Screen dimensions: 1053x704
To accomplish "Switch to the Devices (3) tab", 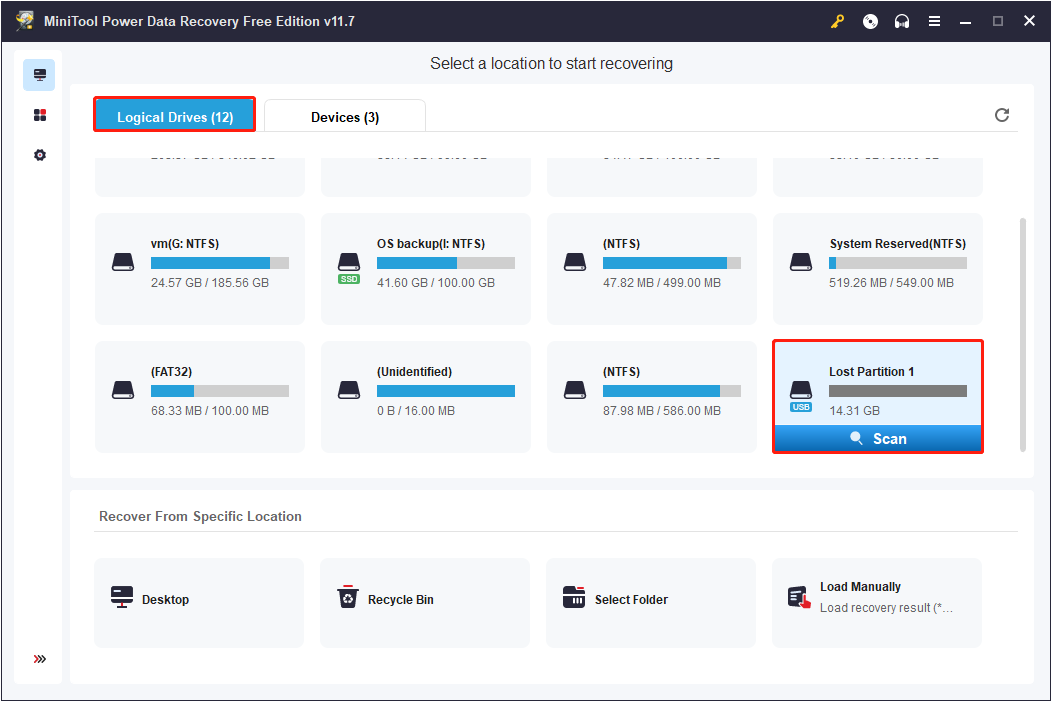I will [345, 117].
